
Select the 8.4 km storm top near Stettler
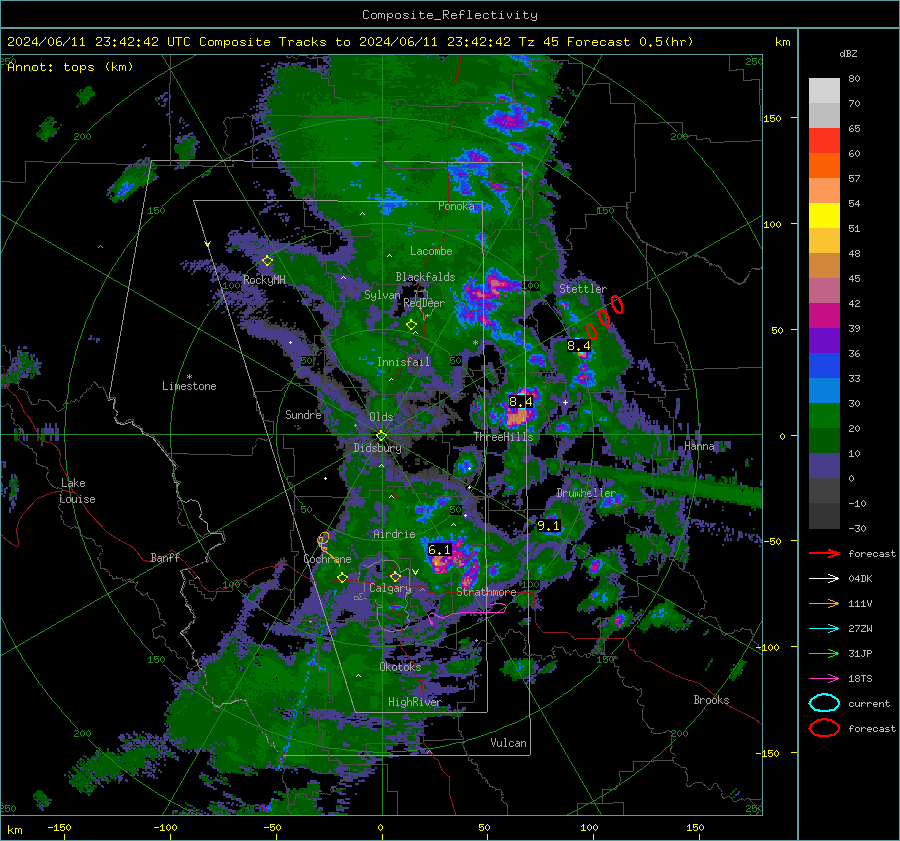tap(579, 346)
